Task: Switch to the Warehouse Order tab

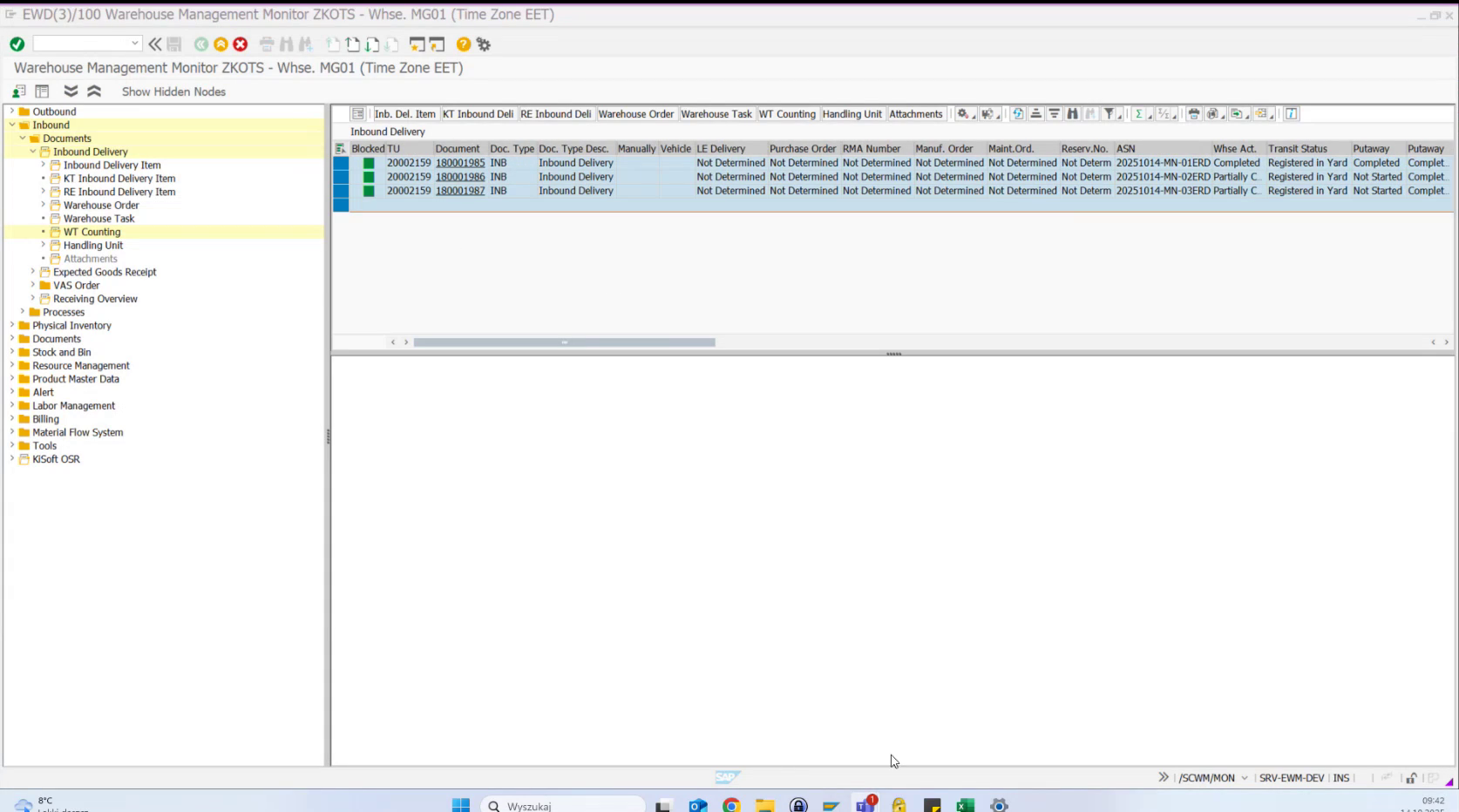Action: (x=637, y=113)
